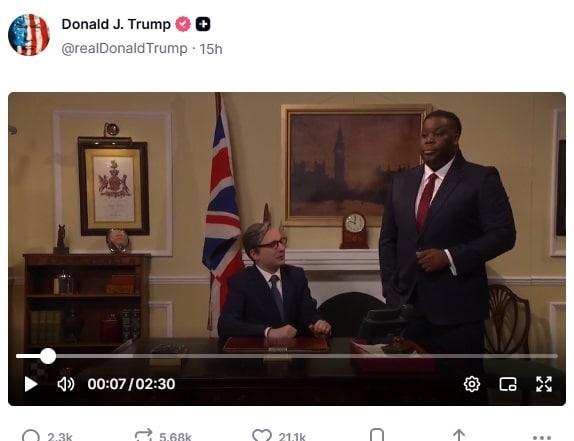Open replies with the comment bubble icon
This screenshot has width=574, height=441.
click(x=31, y=436)
